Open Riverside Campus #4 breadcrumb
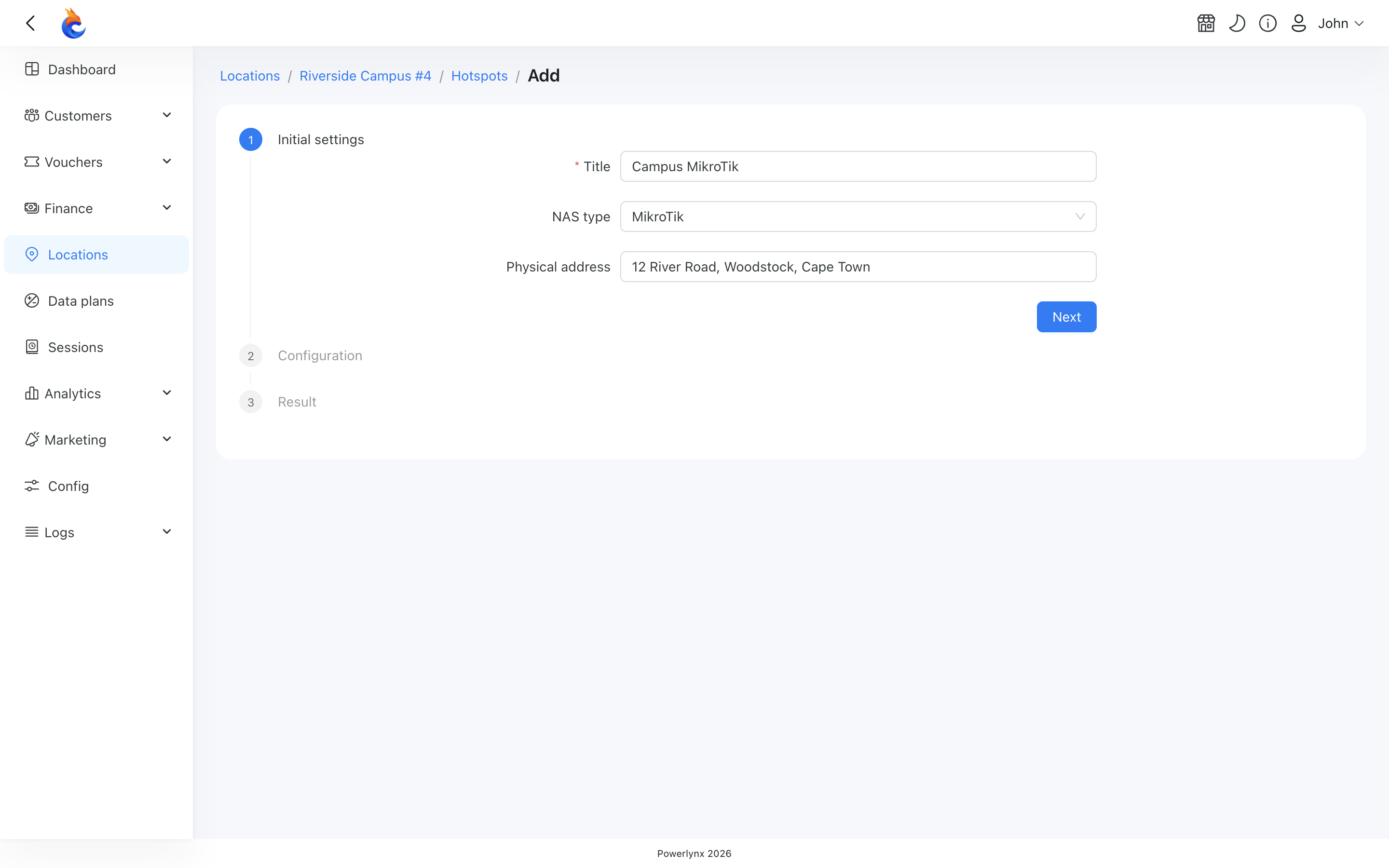This screenshot has height=868, width=1389. (365, 76)
